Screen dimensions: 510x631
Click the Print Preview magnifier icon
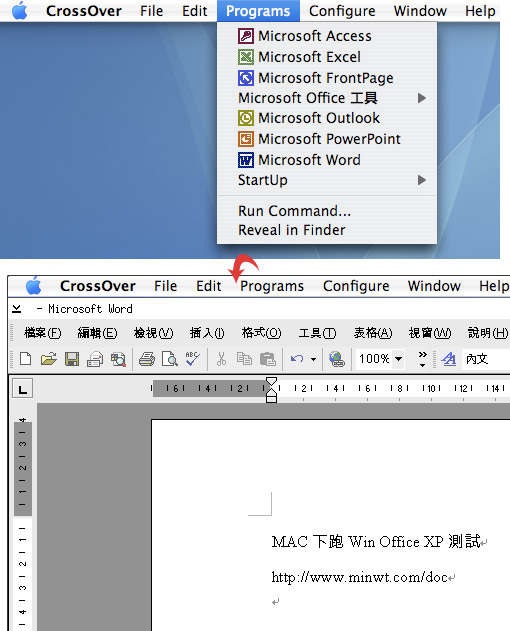(x=169, y=359)
